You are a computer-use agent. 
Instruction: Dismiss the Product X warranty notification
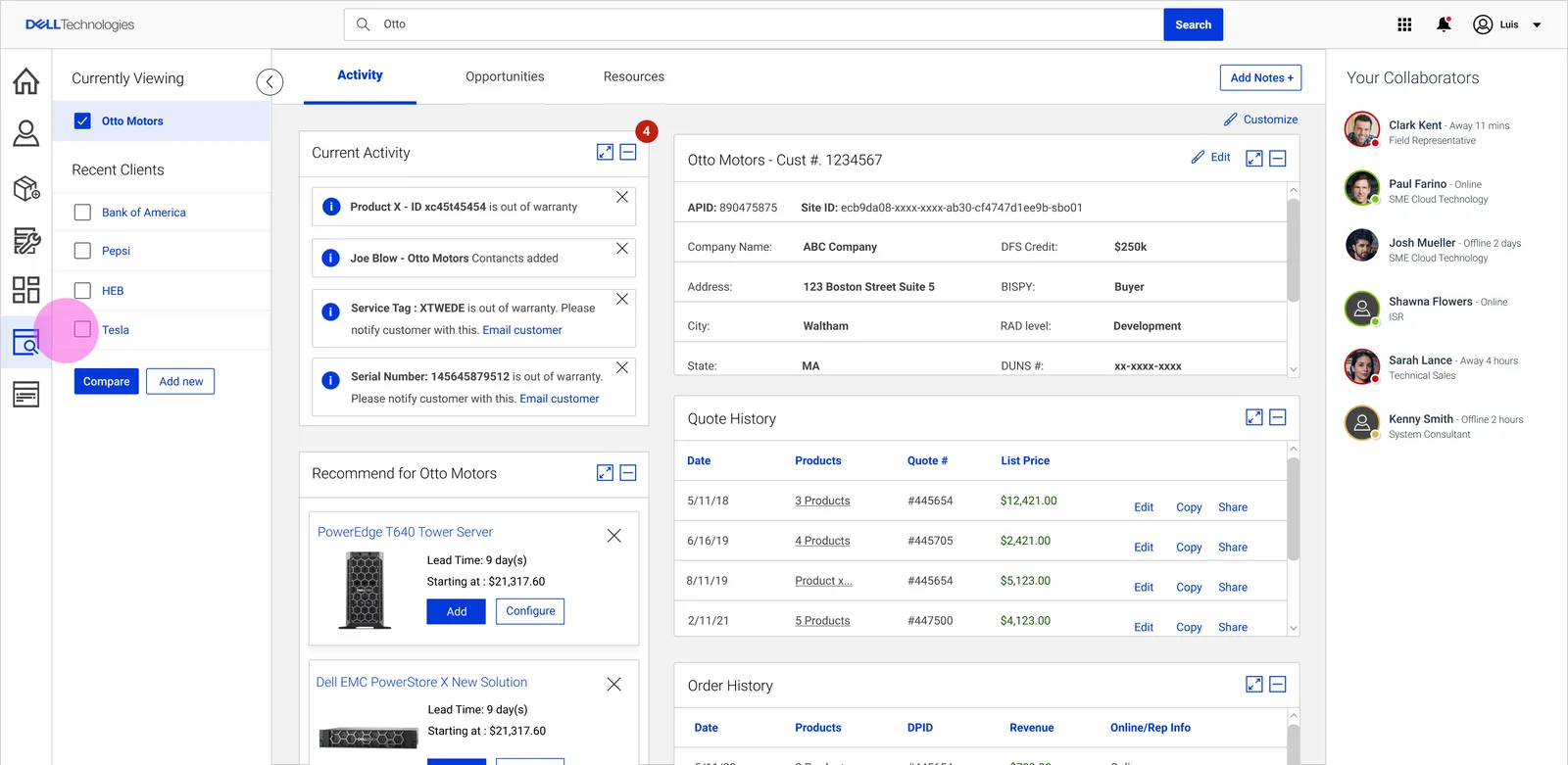click(622, 197)
